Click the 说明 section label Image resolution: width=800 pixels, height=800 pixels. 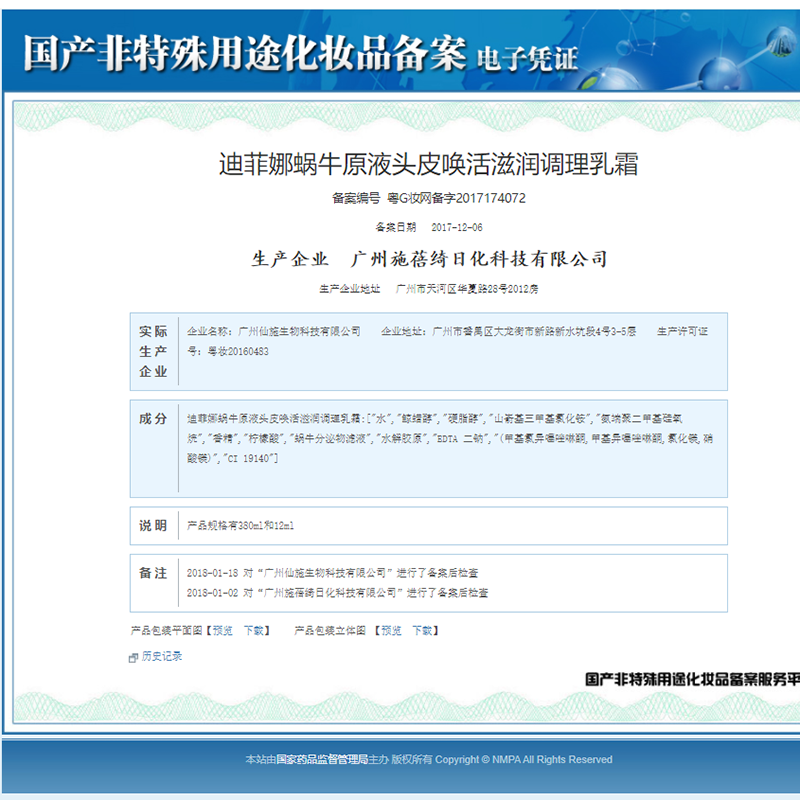153,526
